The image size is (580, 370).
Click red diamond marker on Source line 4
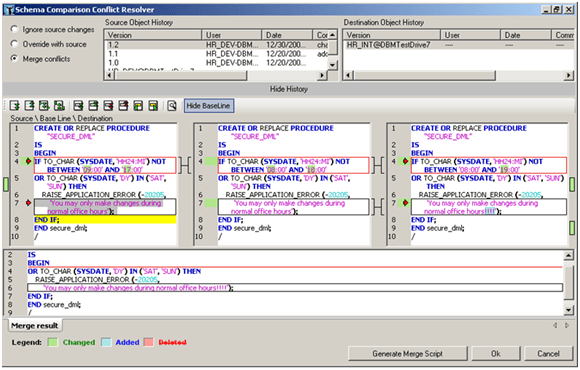click(28, 161)
